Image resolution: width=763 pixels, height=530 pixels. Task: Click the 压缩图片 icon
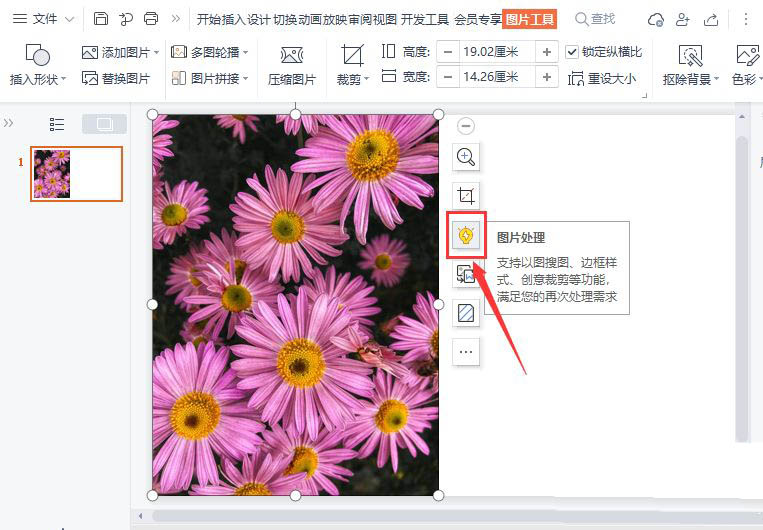(x=292, y=55)
